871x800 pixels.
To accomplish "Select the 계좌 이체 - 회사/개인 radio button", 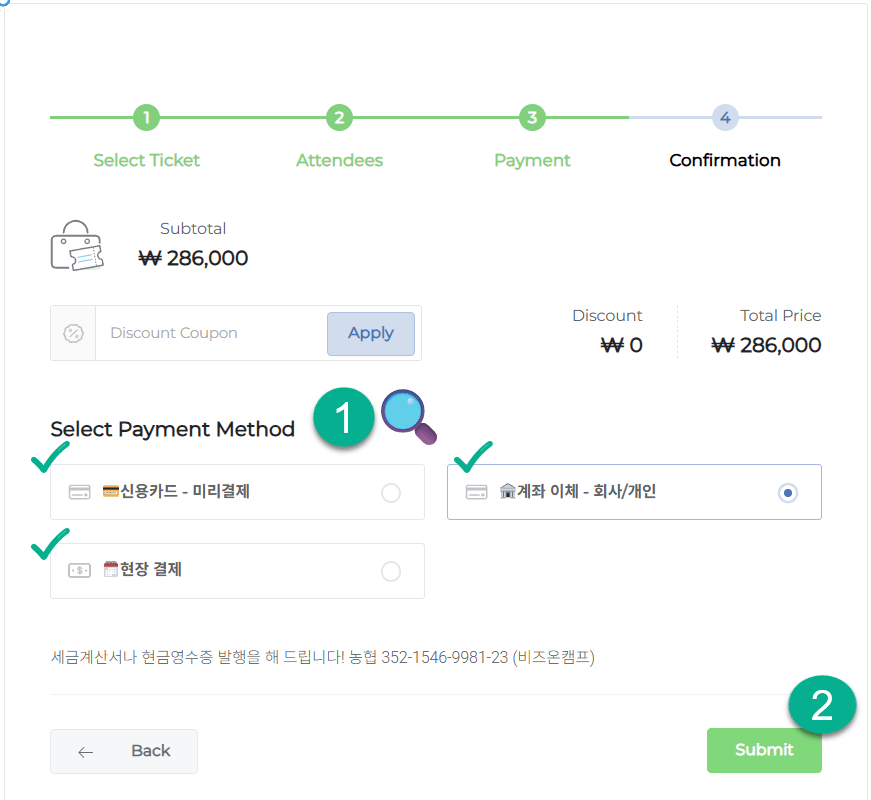I will tap(788, 492).
